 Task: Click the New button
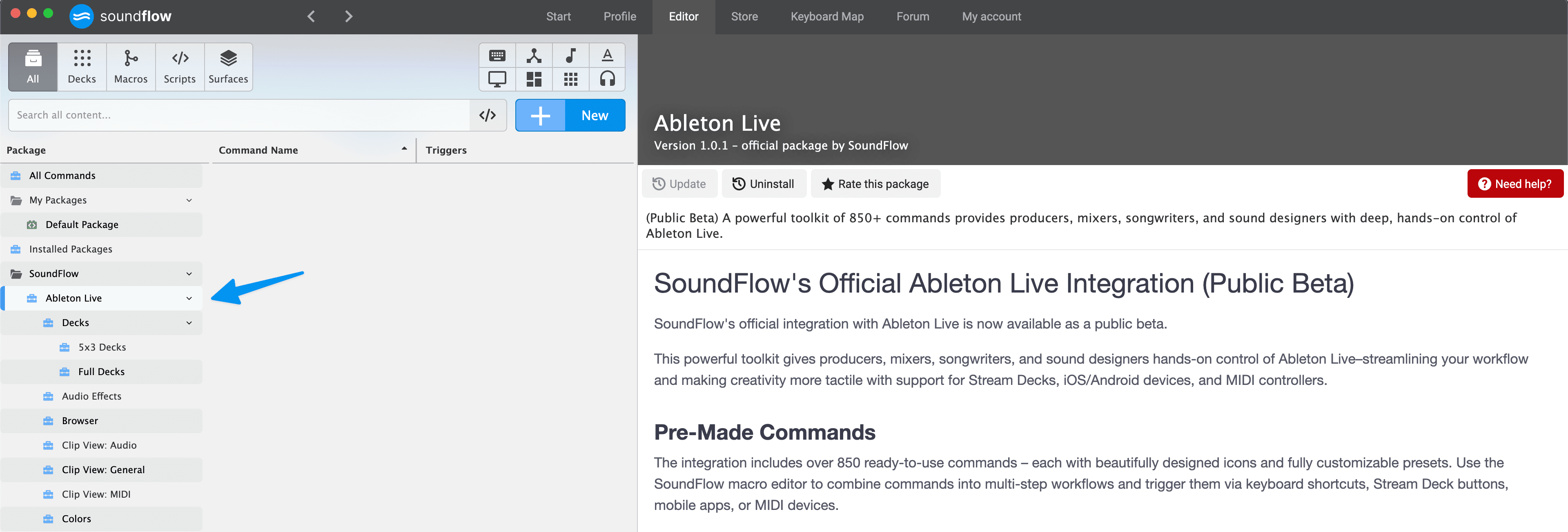point(595,115)
